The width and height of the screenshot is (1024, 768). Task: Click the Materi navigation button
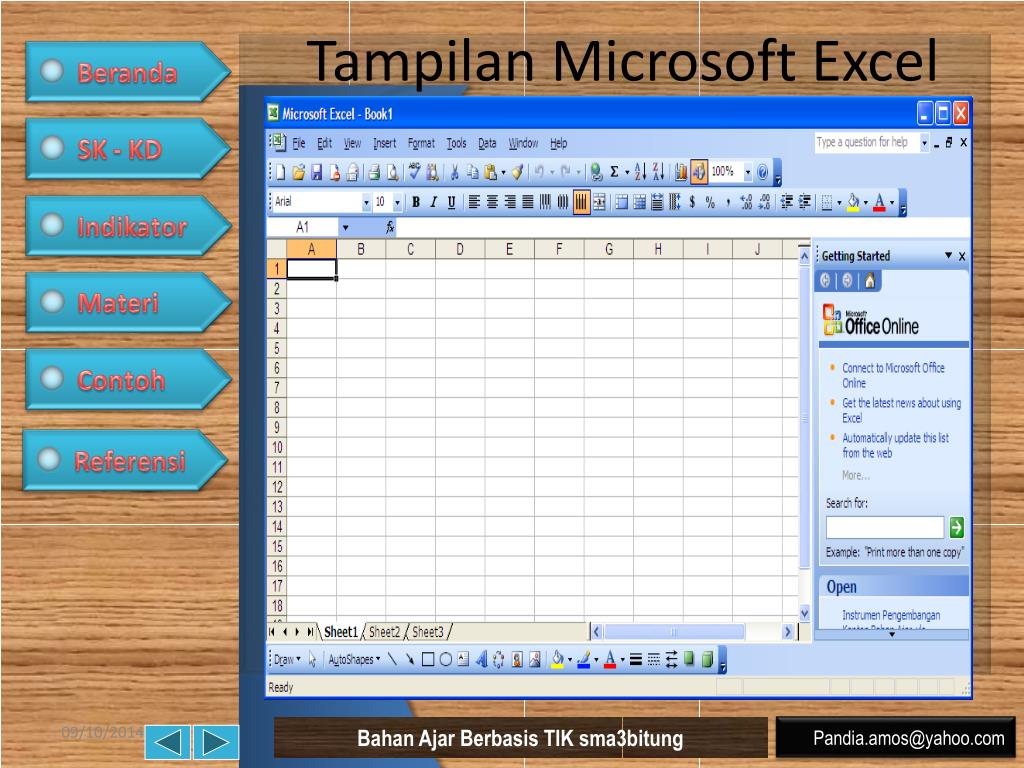click(x=127, y=302)
